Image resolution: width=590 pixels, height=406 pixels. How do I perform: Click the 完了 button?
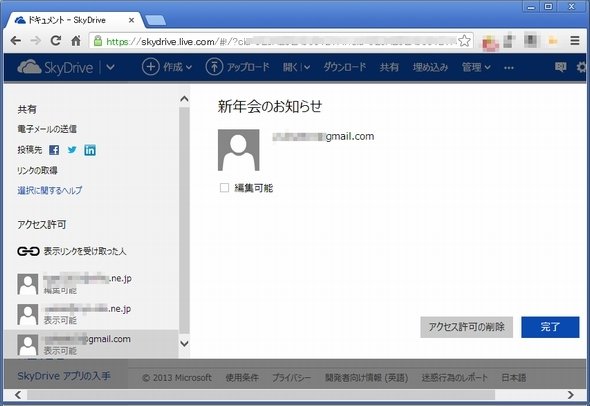[550, 327]
